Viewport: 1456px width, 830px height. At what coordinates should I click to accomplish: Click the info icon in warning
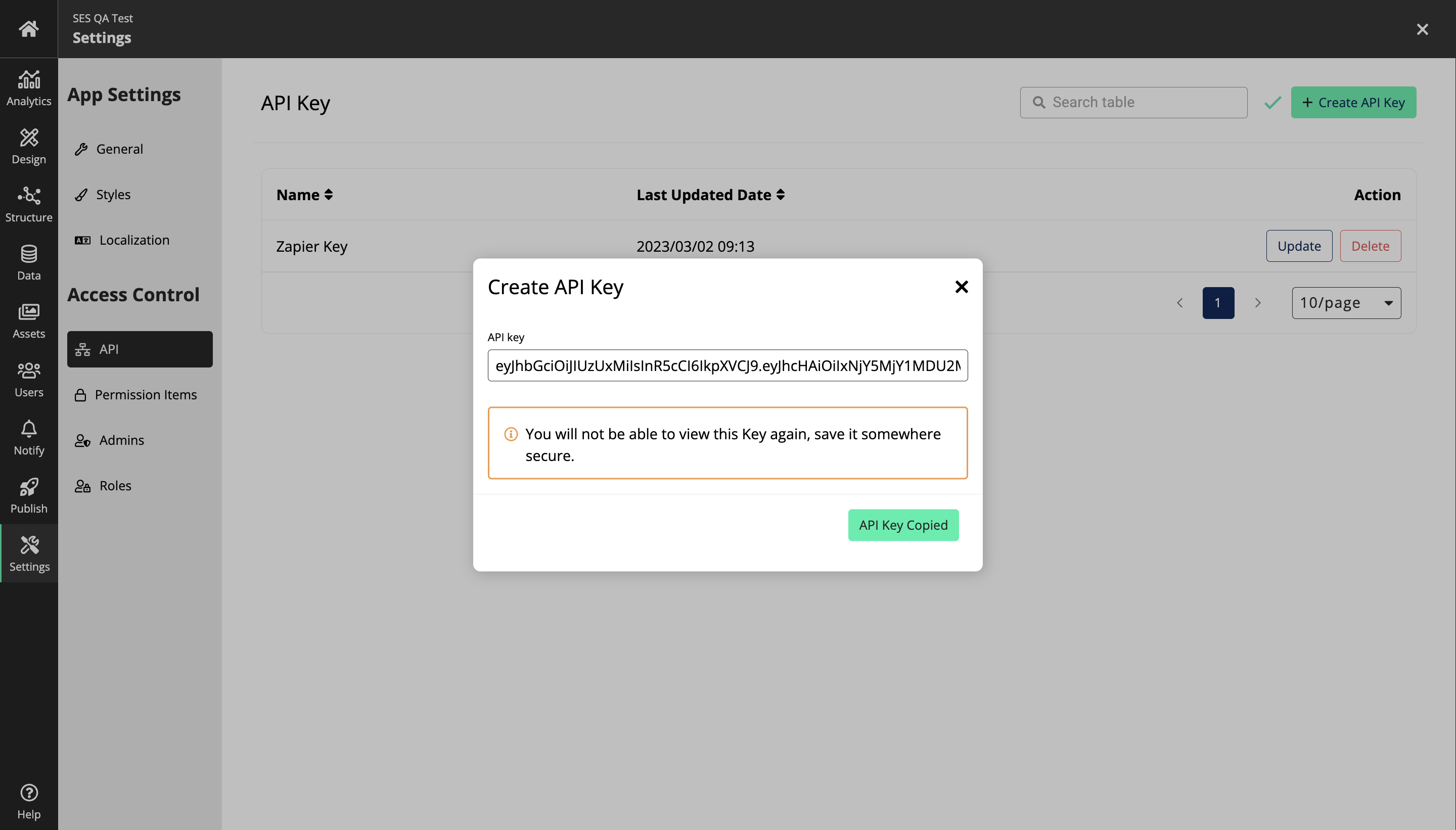(511, 434)
